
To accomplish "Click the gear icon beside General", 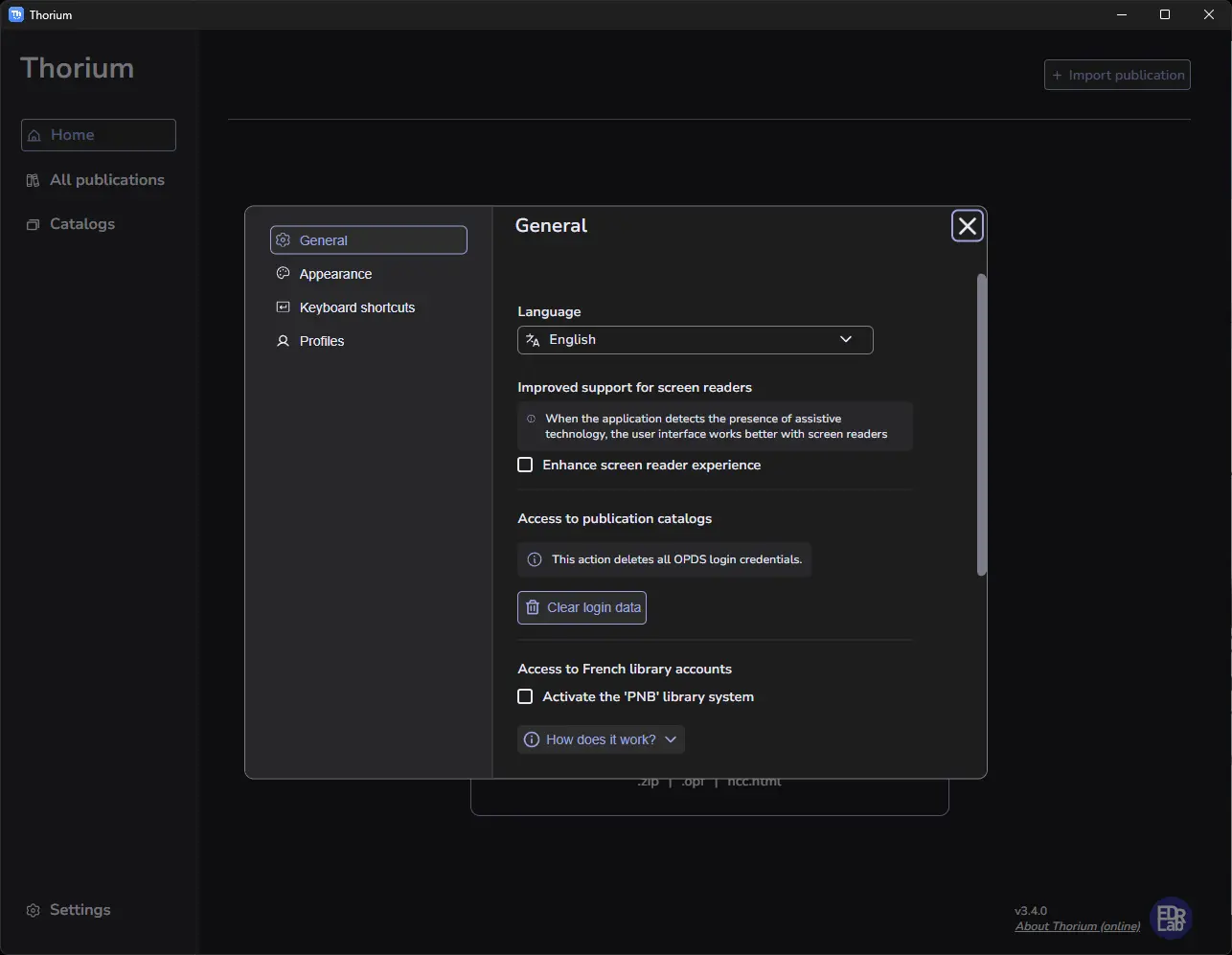I will [x=283, y=240].
